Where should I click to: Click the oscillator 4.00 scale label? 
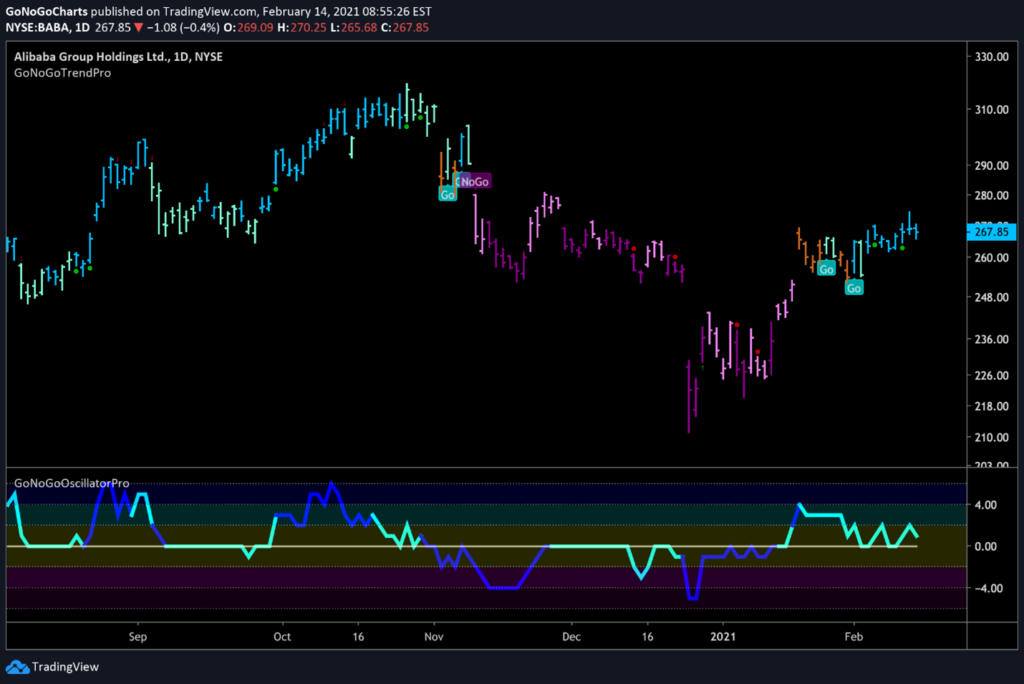[x=985, y=505]
